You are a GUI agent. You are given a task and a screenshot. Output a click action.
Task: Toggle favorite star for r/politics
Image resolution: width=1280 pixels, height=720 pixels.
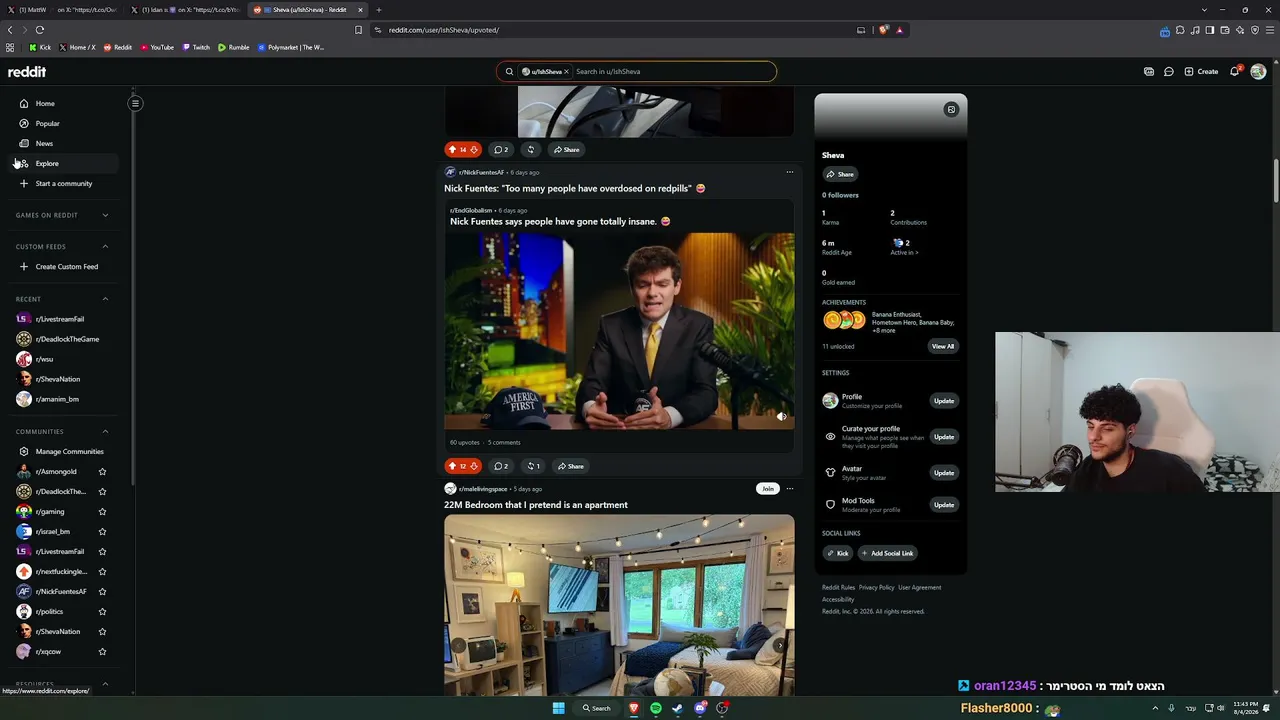tap(102, 611)
